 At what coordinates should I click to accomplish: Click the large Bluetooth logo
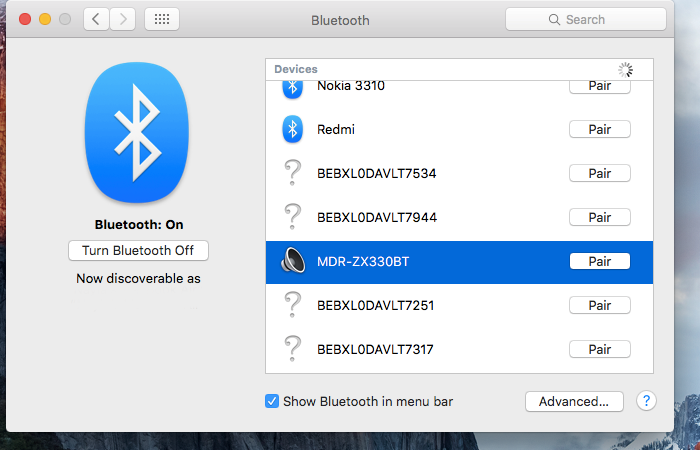[137, 133]
